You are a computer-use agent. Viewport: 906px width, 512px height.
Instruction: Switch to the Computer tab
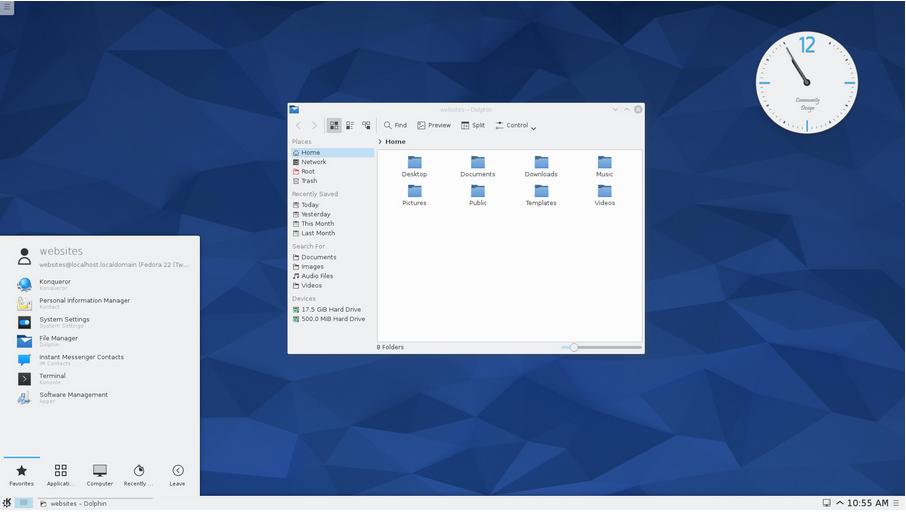99,475
